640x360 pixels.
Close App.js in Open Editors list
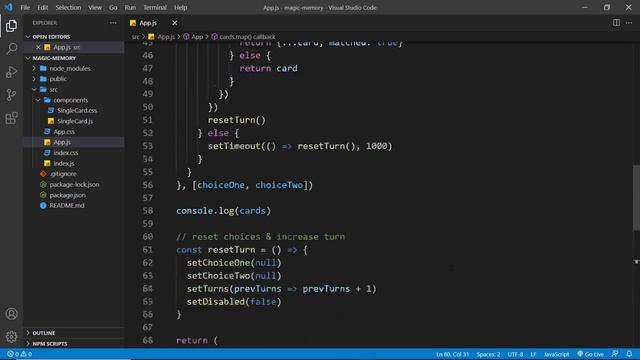pos(38,47)
